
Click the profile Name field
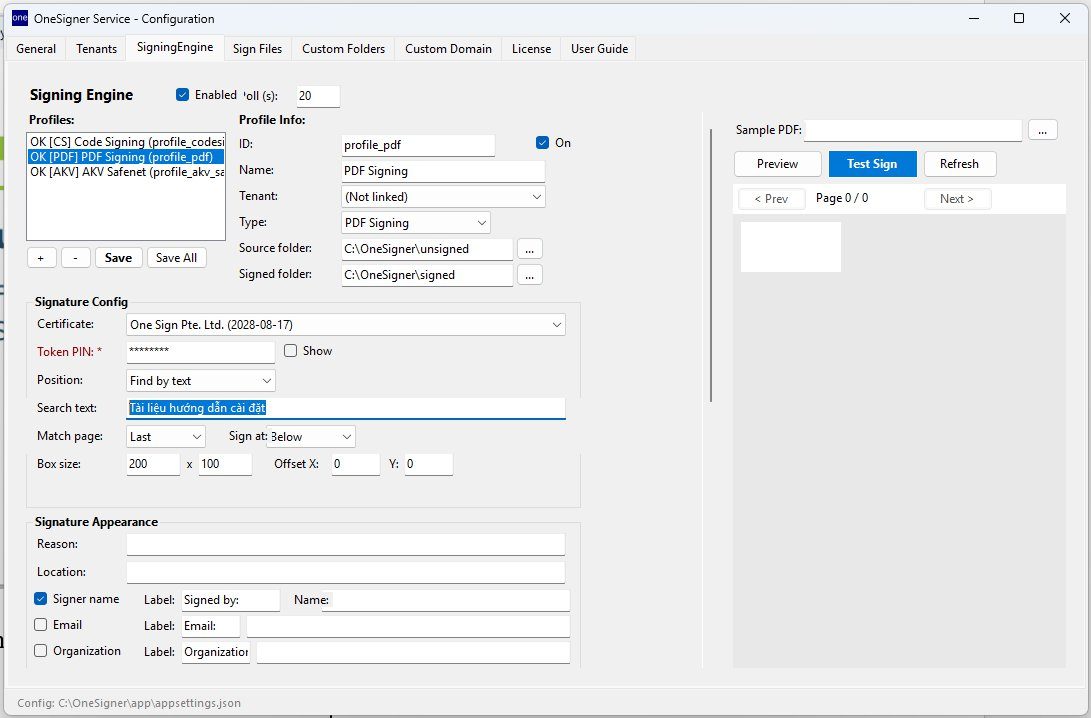tap(443, 171)
